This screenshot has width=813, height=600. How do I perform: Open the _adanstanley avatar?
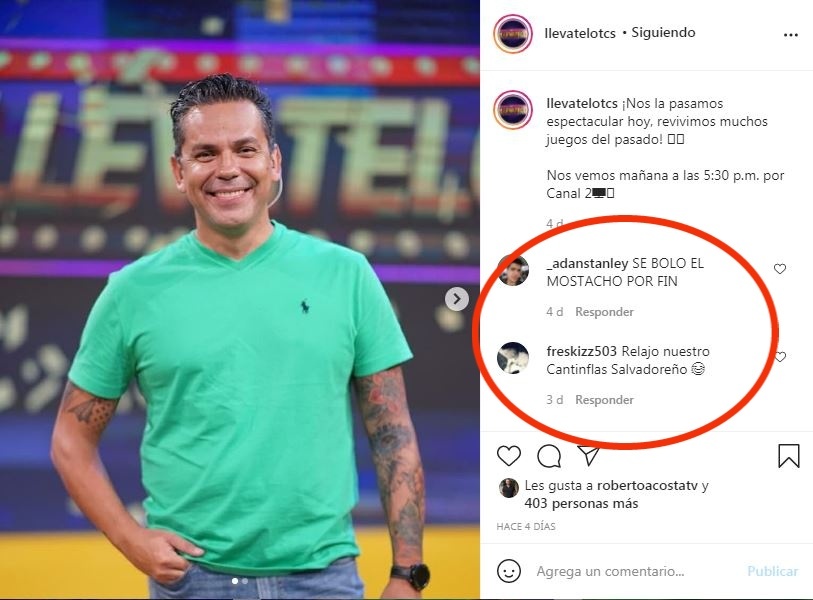pos(513,270)
